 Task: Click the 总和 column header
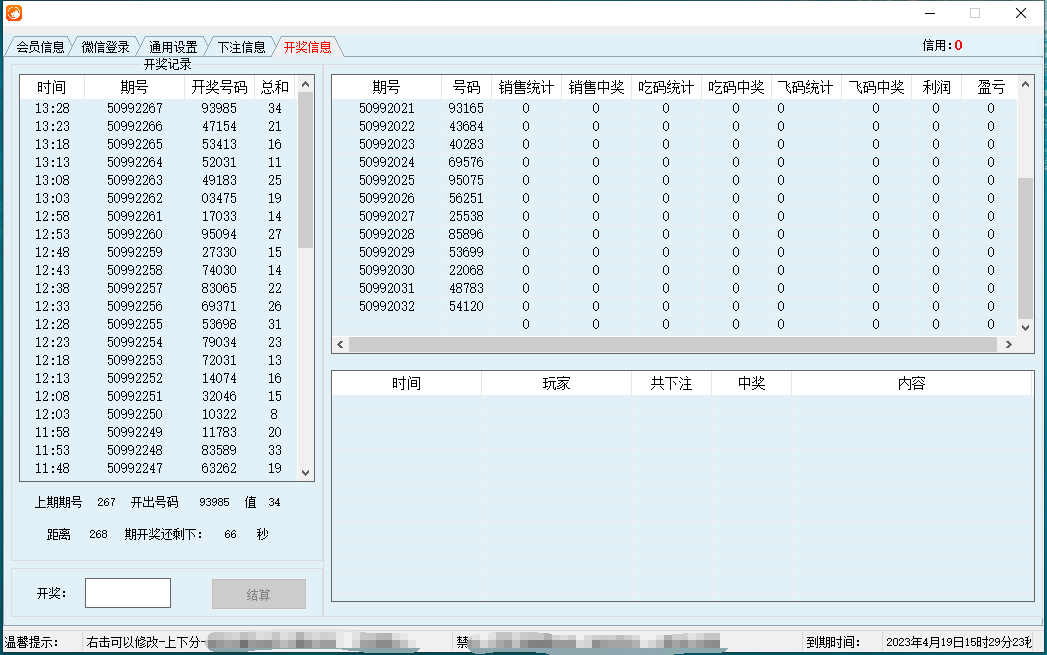(x=274, y=86)
